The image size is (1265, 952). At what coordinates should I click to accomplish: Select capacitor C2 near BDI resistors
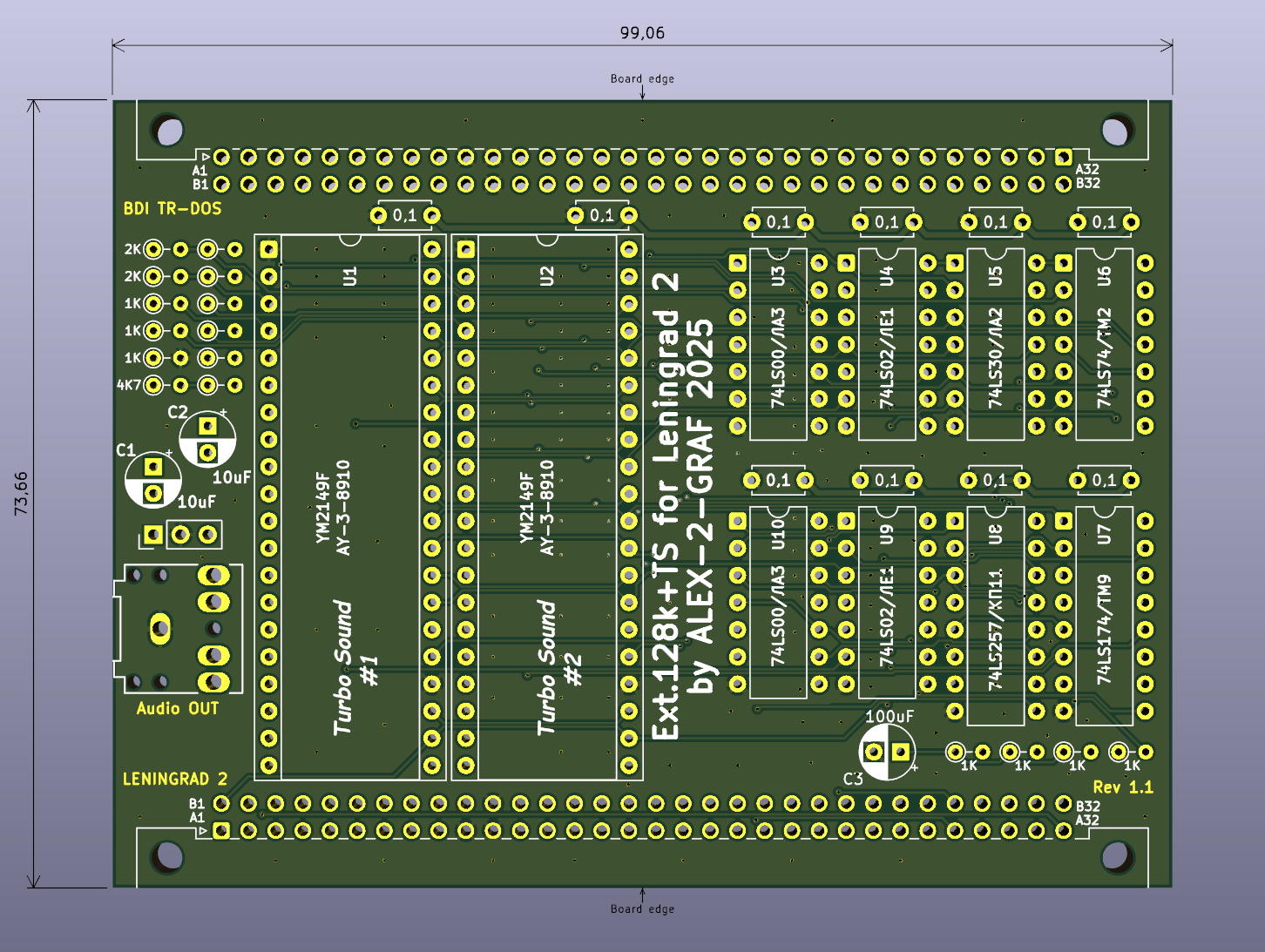pyautogui.click(x=207, y=439)
